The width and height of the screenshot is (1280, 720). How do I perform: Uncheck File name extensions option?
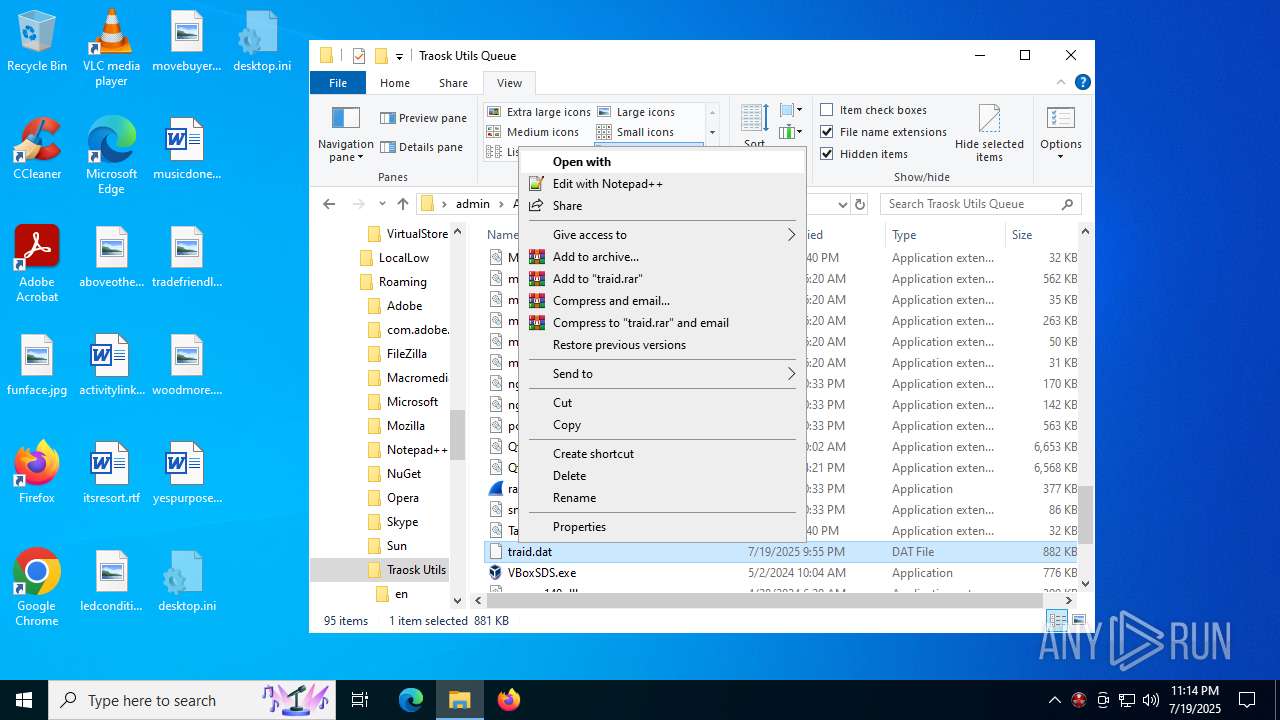click(x=883, y=132)
